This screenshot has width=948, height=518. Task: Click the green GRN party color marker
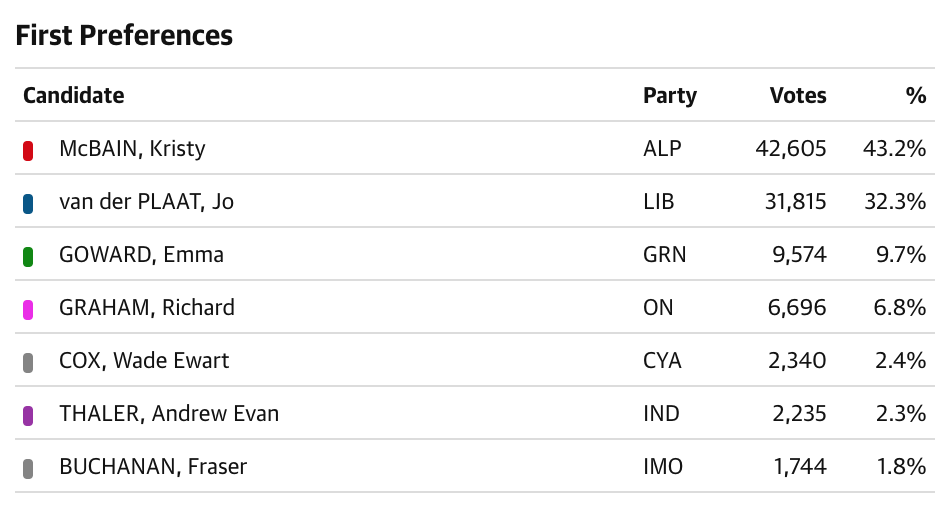(28, 257)
